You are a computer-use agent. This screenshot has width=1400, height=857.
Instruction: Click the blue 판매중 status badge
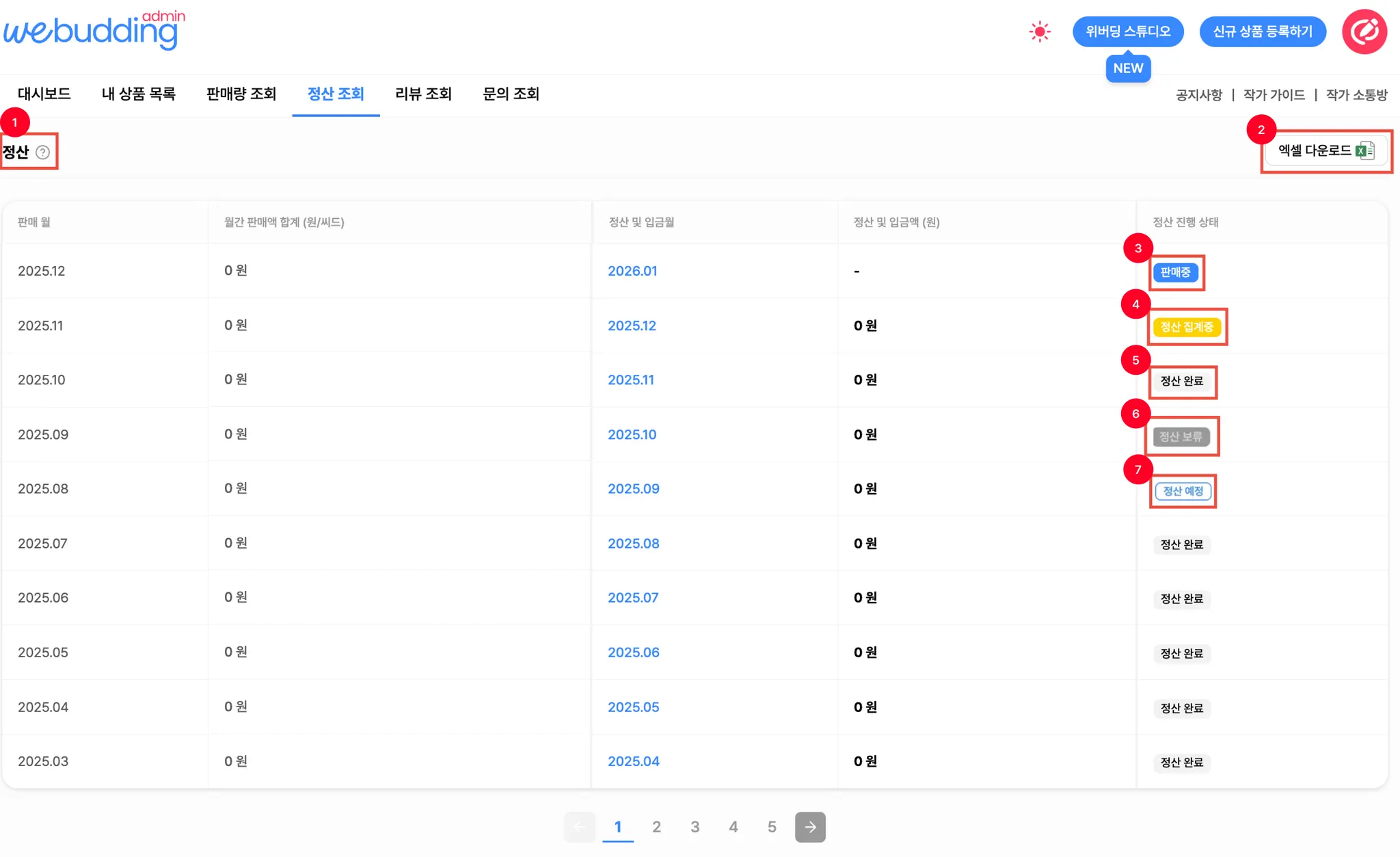1175,272
